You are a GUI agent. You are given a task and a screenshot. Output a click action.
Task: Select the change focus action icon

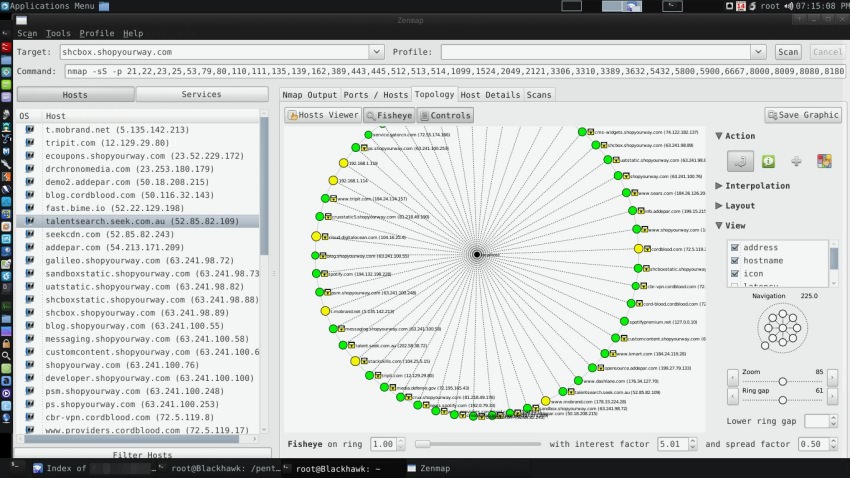point(739,160)
